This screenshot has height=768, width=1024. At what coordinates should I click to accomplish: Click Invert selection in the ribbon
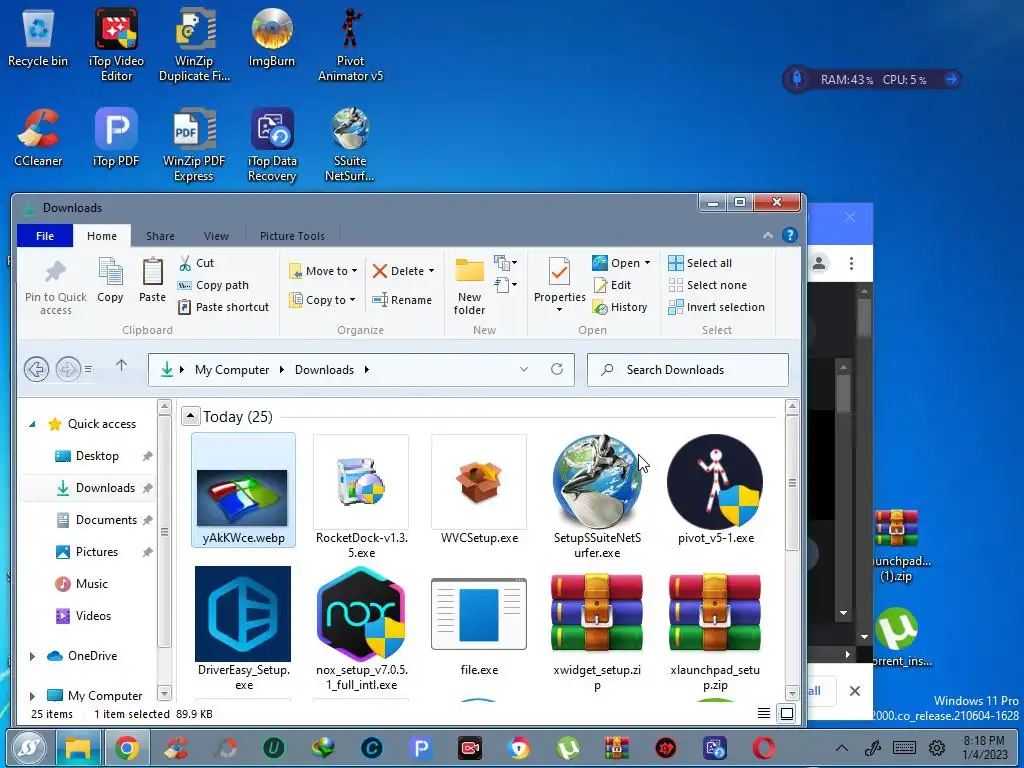[x=716, y=307]
